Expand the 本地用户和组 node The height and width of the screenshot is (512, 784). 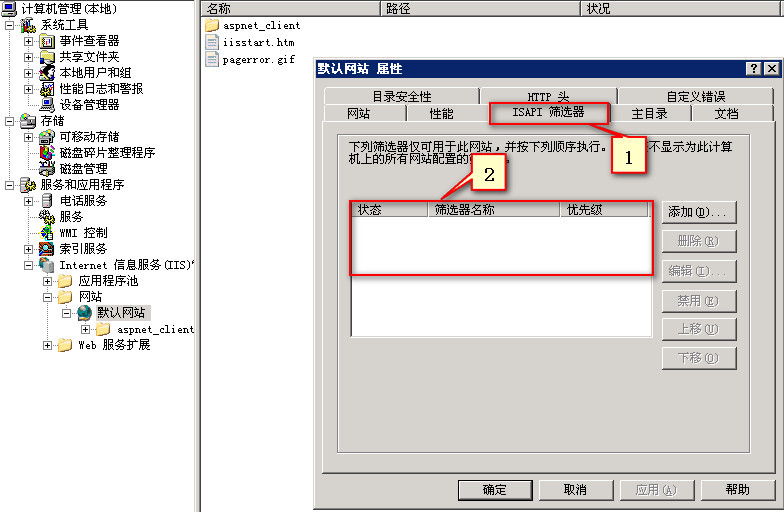[x=28, y=73]
